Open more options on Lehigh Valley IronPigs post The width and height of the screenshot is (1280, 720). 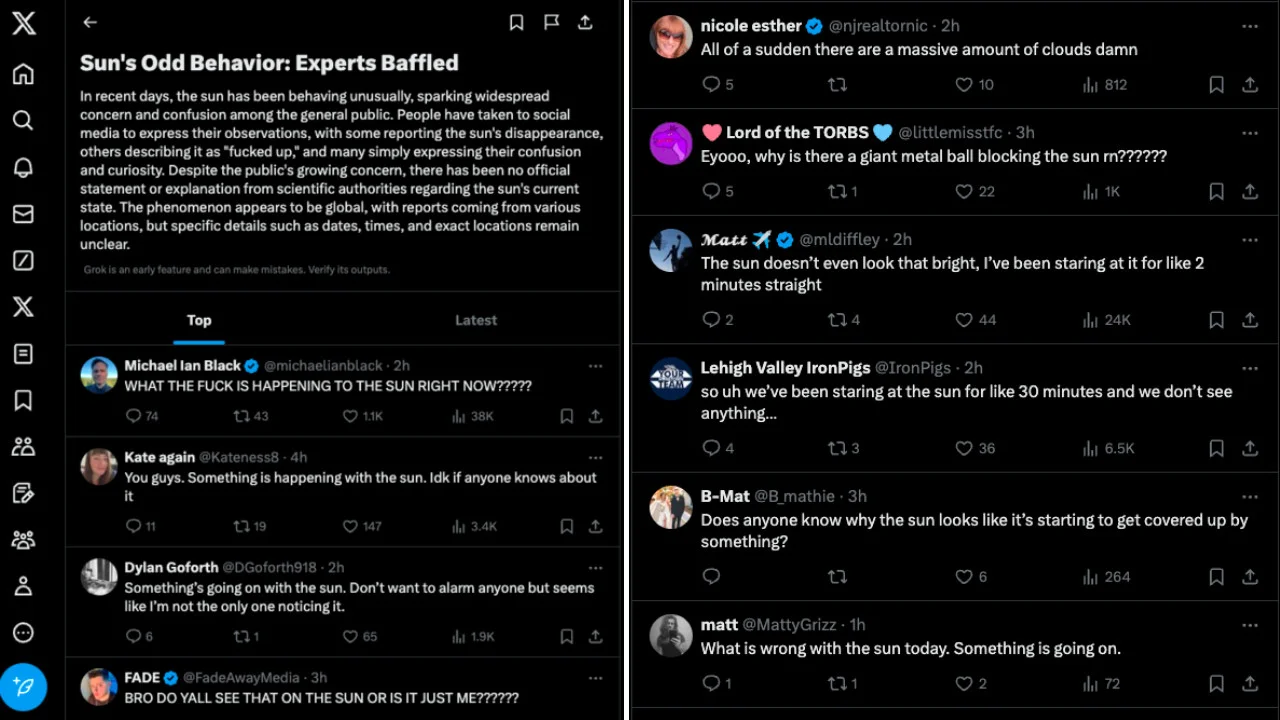coord(1249,368)
